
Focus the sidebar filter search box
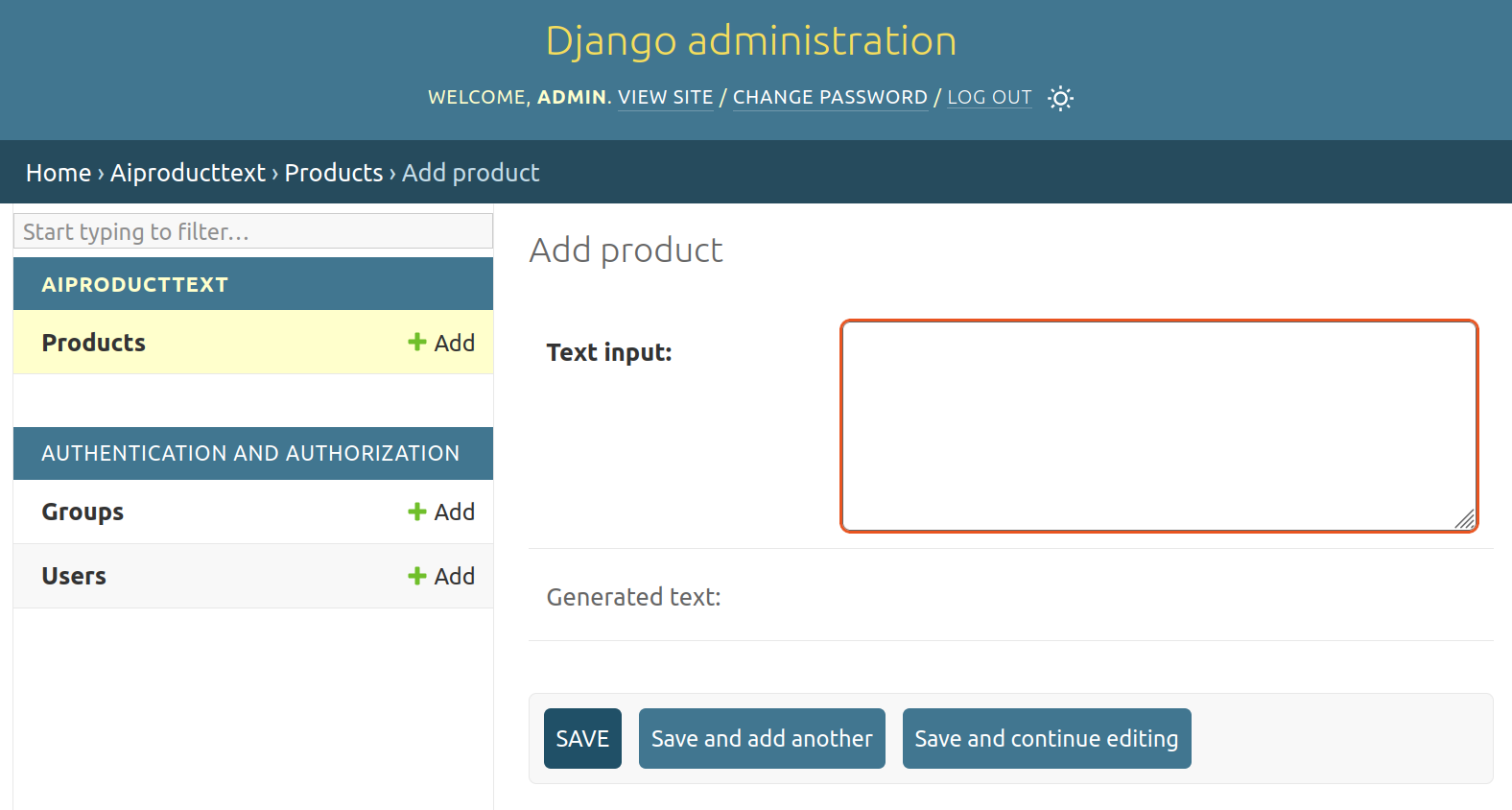(x=253, y=231)
